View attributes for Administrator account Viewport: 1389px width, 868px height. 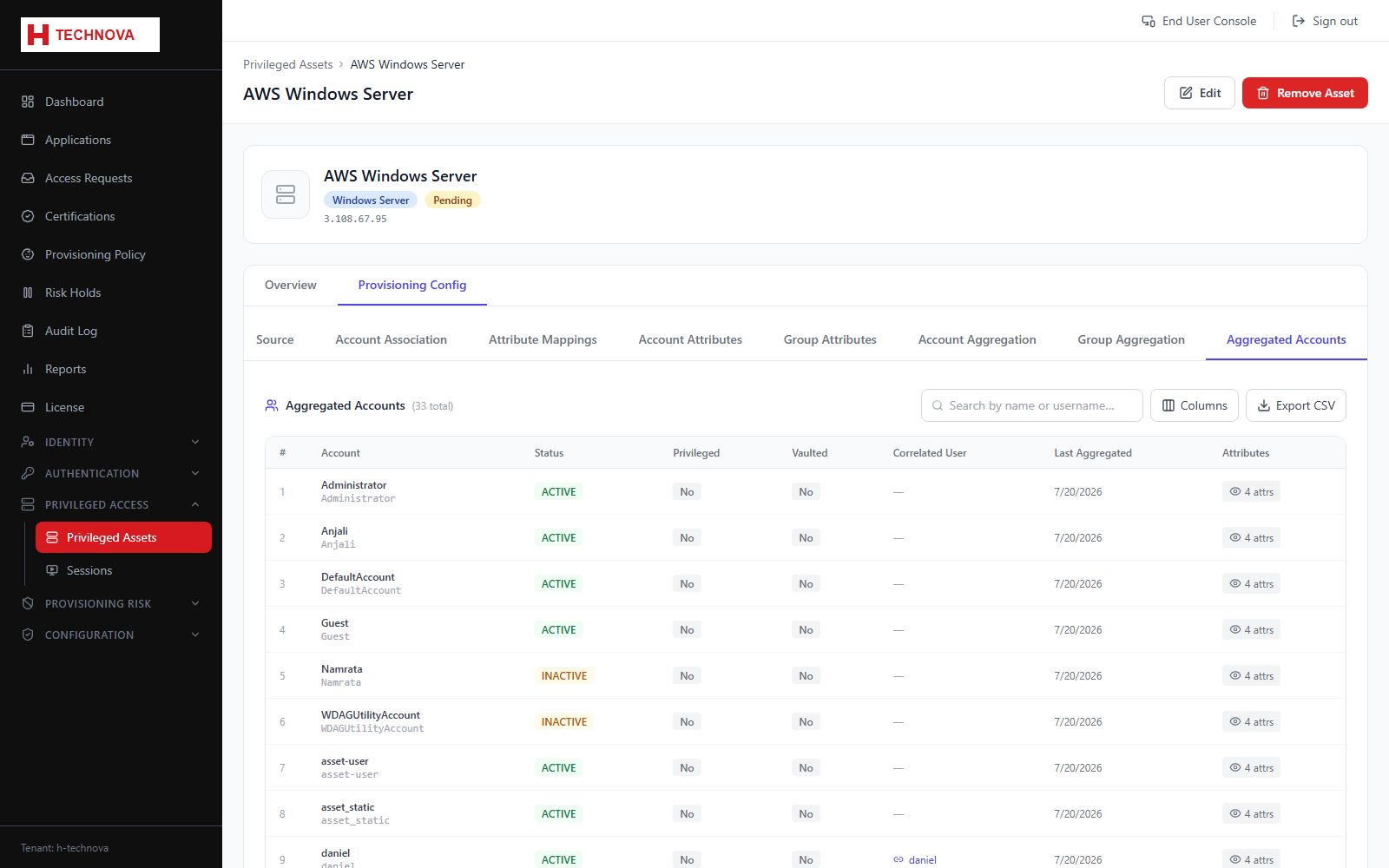pos(1251,492)
